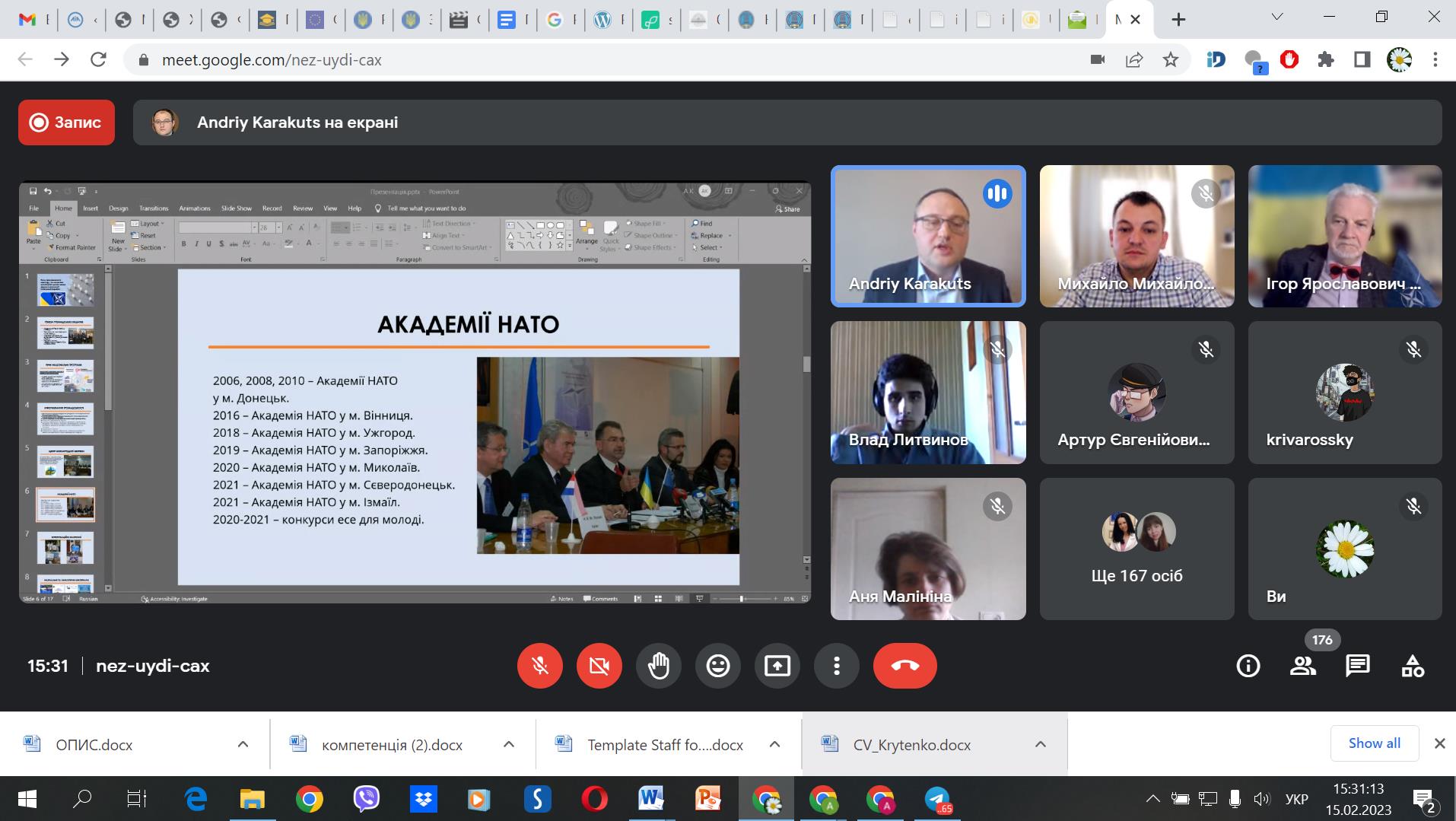
Task: Open Windows notification center
Action: [1424, 800]
